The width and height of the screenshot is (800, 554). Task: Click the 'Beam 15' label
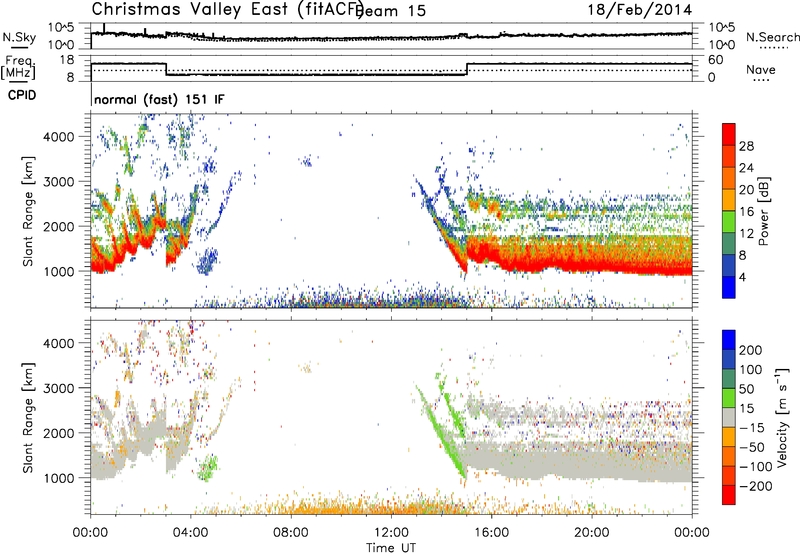point(391,11)
